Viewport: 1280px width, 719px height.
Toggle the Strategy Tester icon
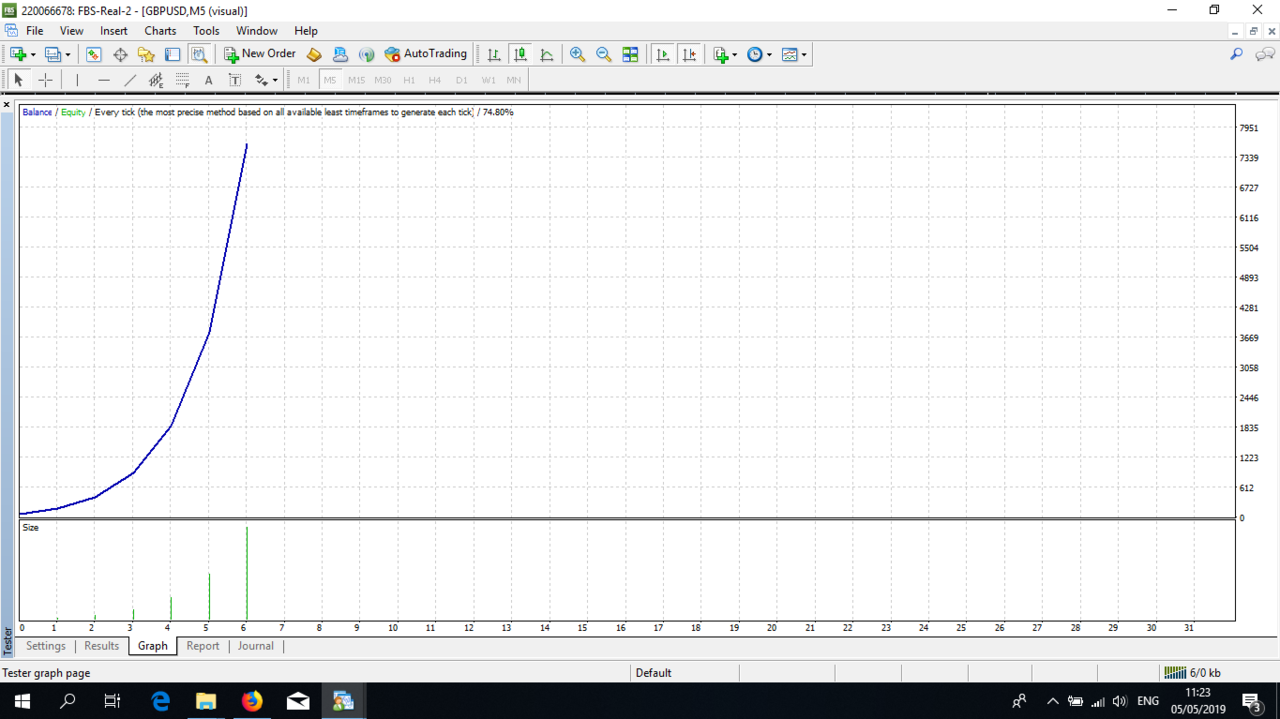[199, 54]
